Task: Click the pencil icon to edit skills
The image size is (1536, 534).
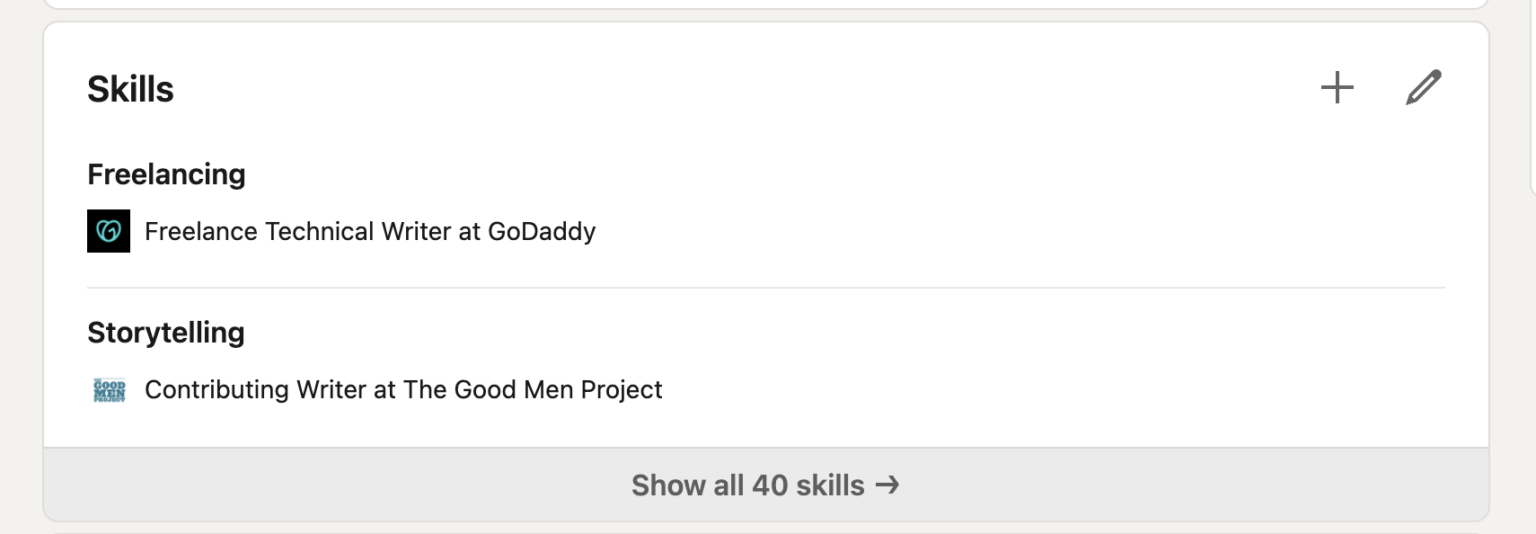Action: tap(1423, 88)
